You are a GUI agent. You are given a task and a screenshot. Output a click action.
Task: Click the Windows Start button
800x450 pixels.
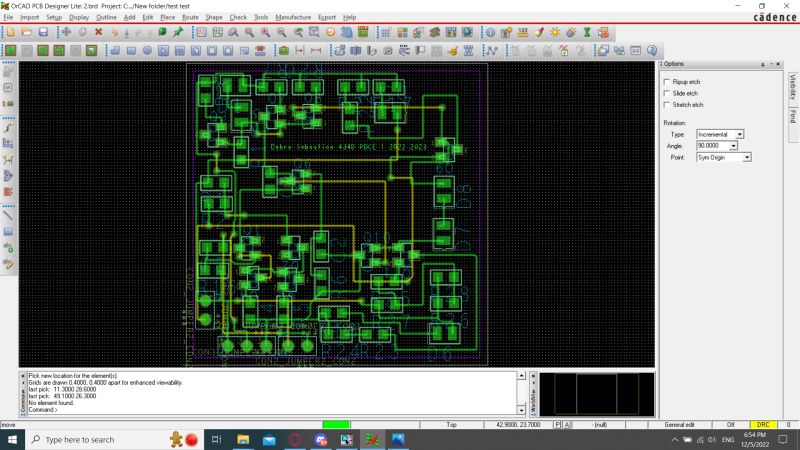click(x=12, y=439)
